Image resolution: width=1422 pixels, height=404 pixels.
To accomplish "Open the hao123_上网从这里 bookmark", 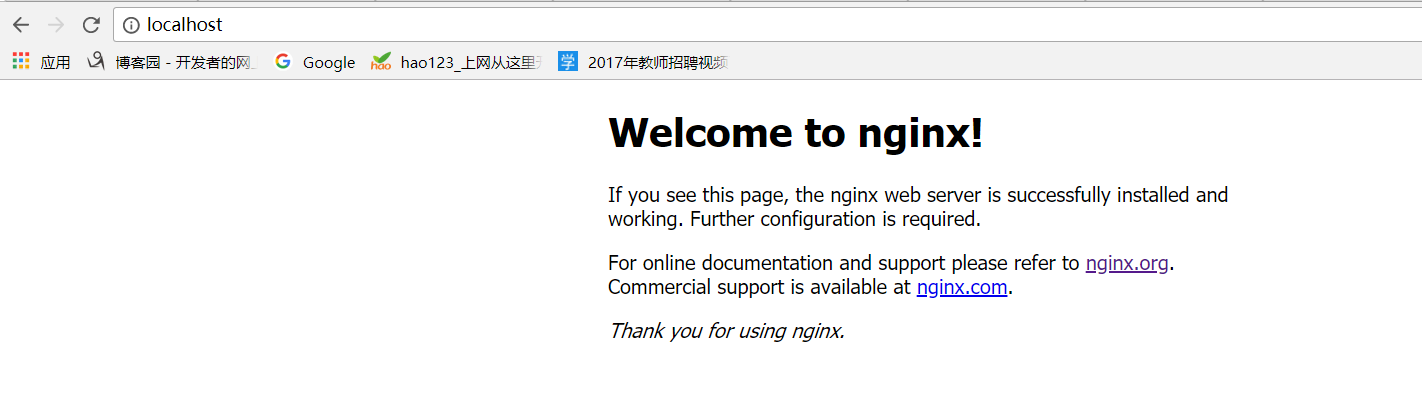I will (x=471, y=62).
